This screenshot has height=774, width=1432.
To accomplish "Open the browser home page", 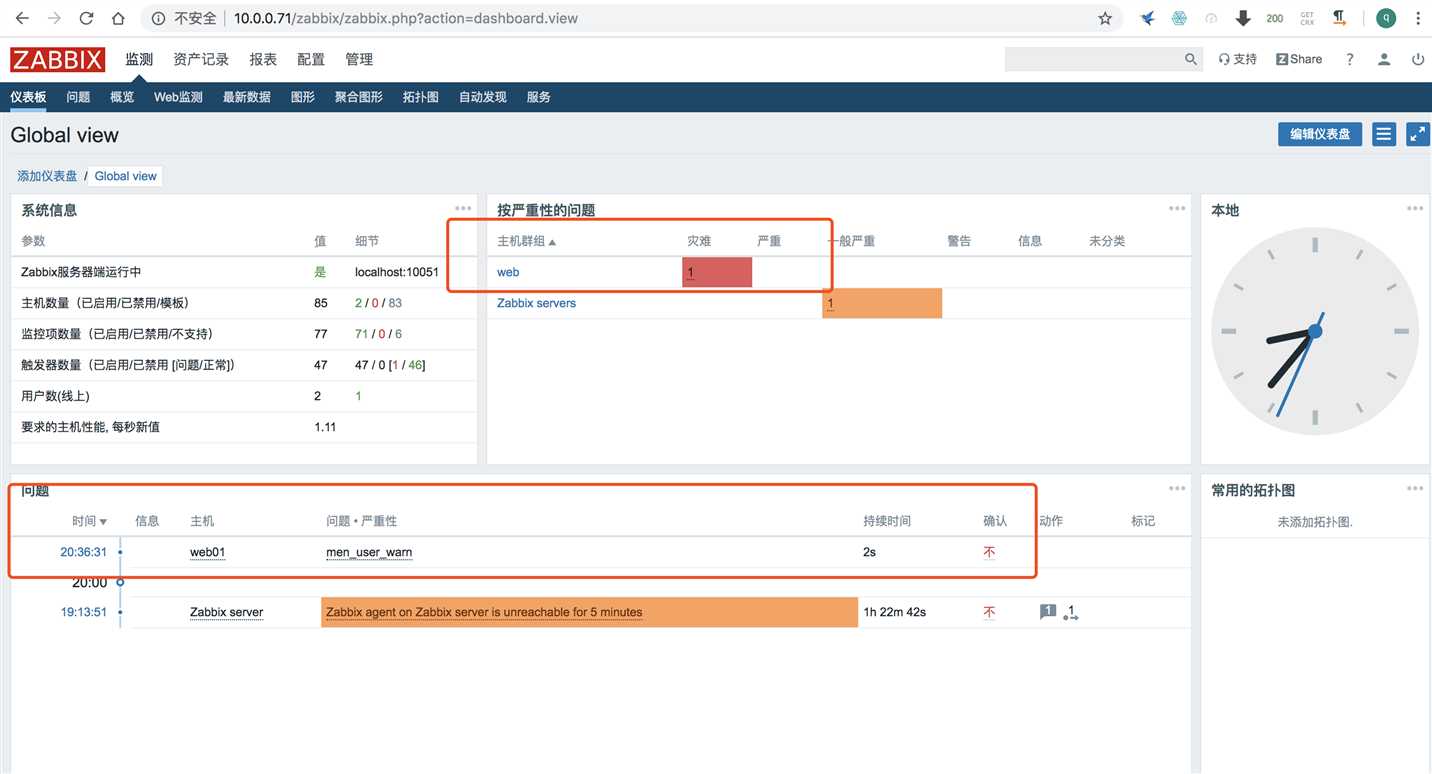I will tap(118, 18).
